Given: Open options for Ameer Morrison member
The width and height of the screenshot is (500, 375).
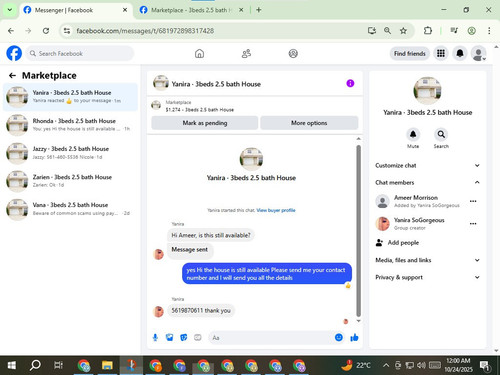Looking at the screenshot, I should tap(473, 201).
